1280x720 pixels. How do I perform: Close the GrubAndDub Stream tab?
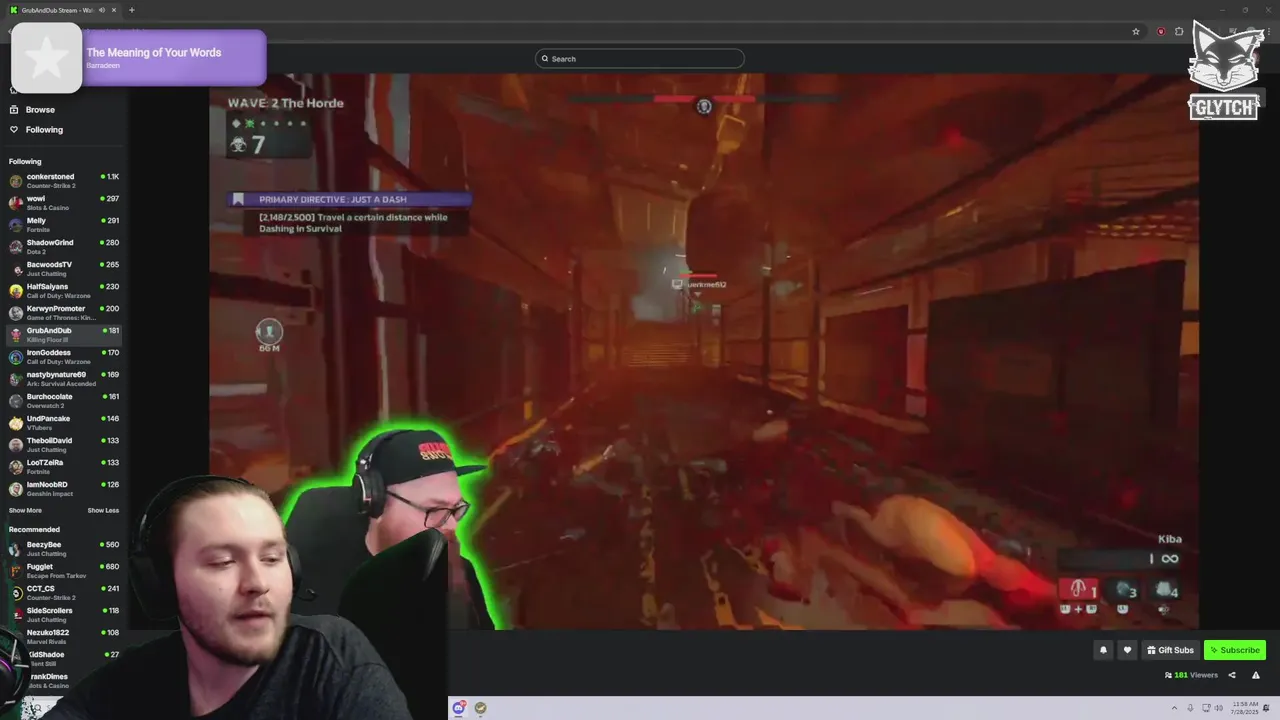(114, 10)
